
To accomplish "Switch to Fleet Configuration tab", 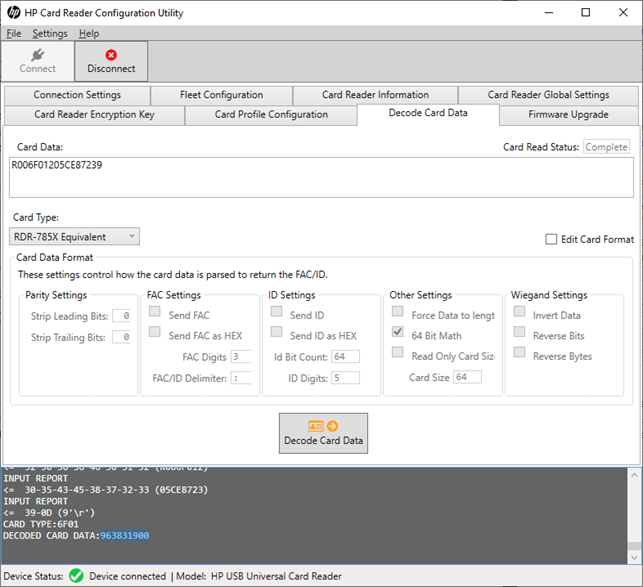I will click(x=221, y=95).
